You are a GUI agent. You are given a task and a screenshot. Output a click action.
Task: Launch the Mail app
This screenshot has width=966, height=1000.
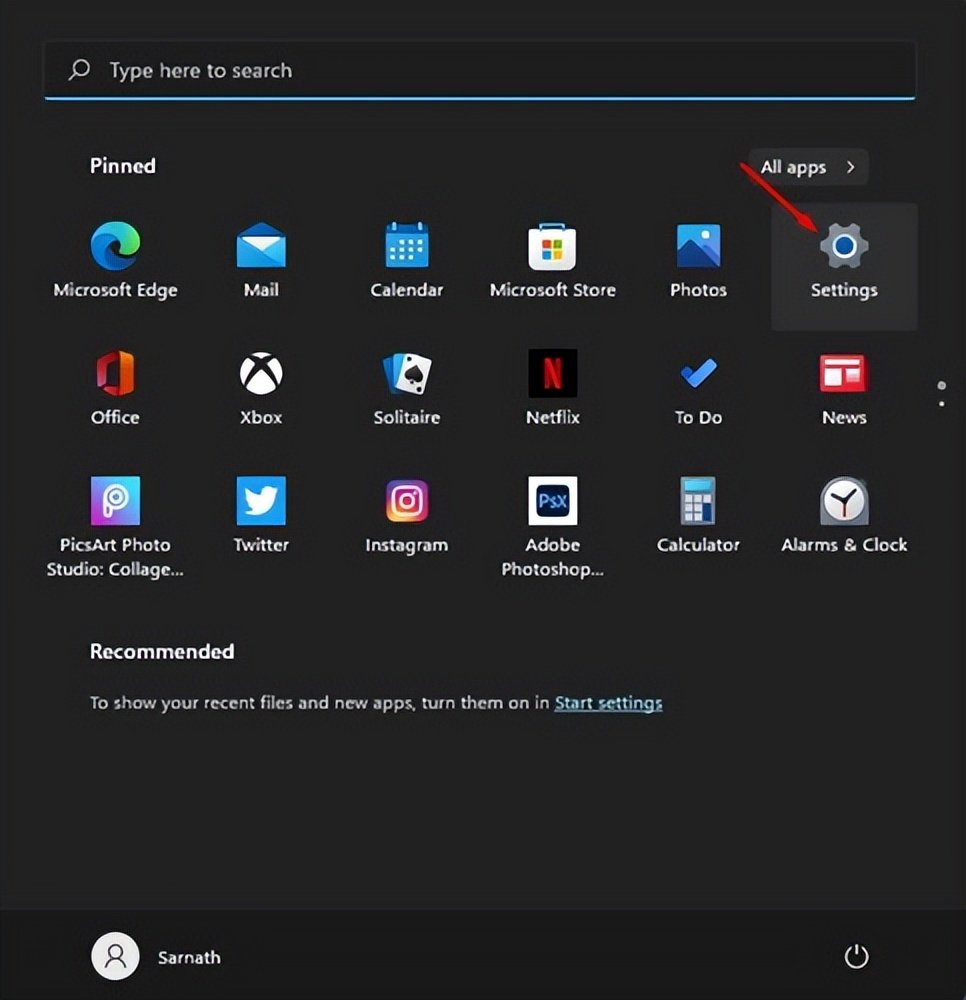pos(261,261)
